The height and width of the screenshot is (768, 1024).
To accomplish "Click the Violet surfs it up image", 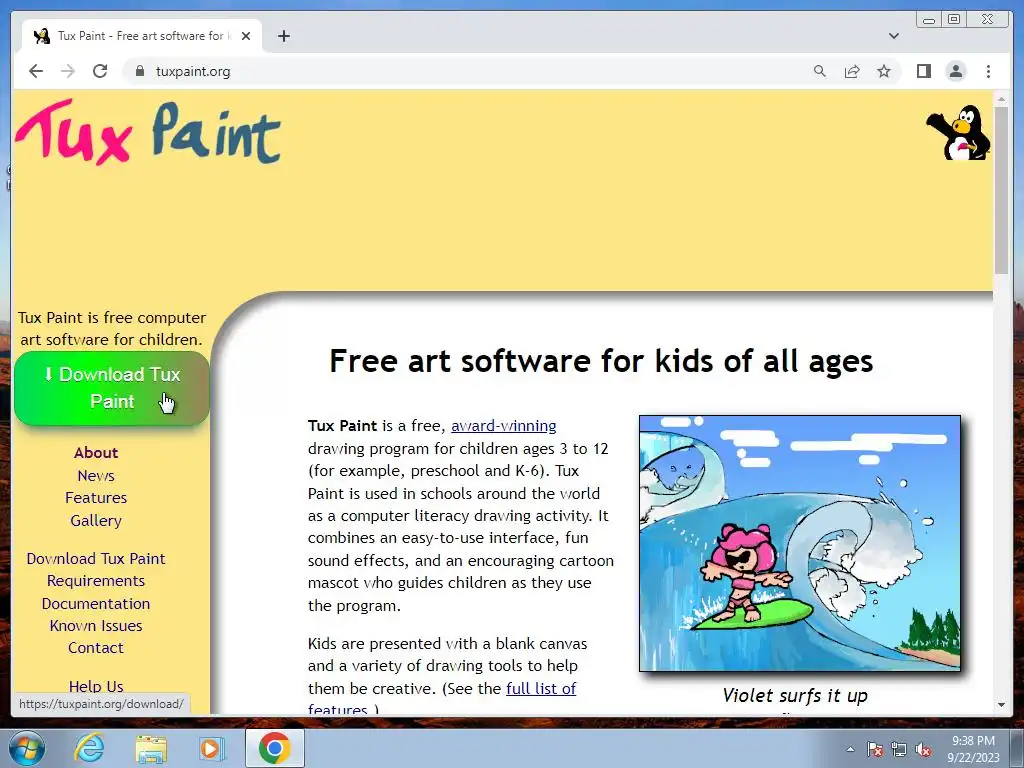I will (x=800, y=543).
